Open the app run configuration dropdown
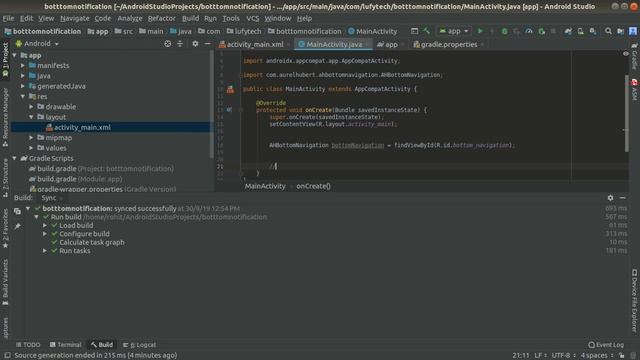The width and height of the screenshot is (640, 360). coord(453,31)
